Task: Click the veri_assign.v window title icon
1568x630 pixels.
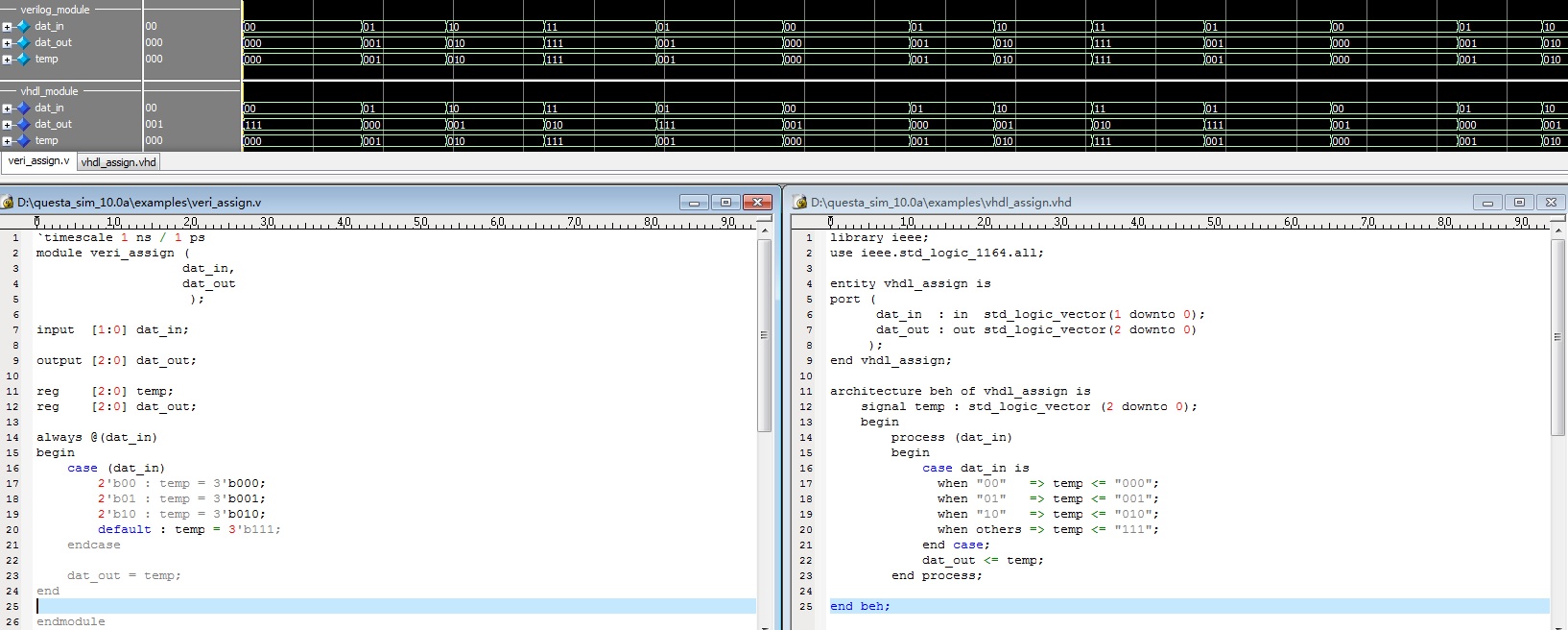Action: click(8, 203)
